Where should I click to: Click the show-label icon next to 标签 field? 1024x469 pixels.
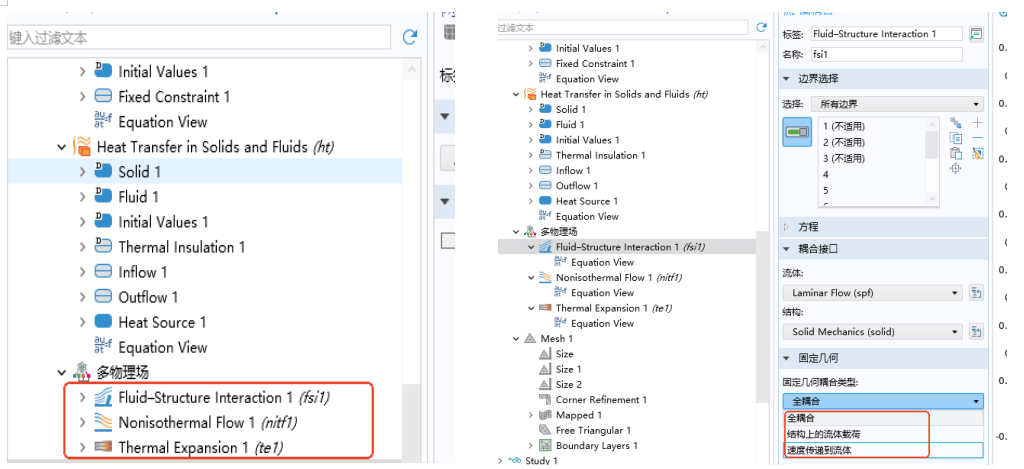coord(976,34)
